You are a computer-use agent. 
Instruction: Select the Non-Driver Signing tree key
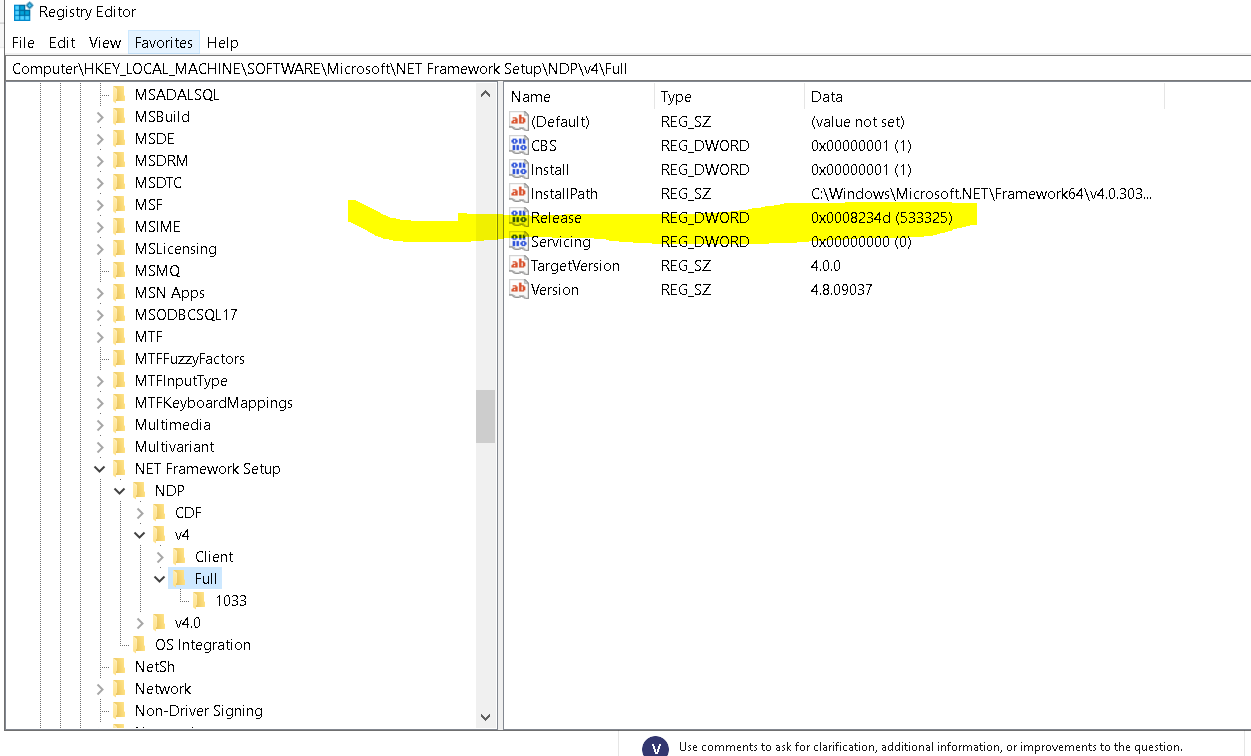pos(199,710)
